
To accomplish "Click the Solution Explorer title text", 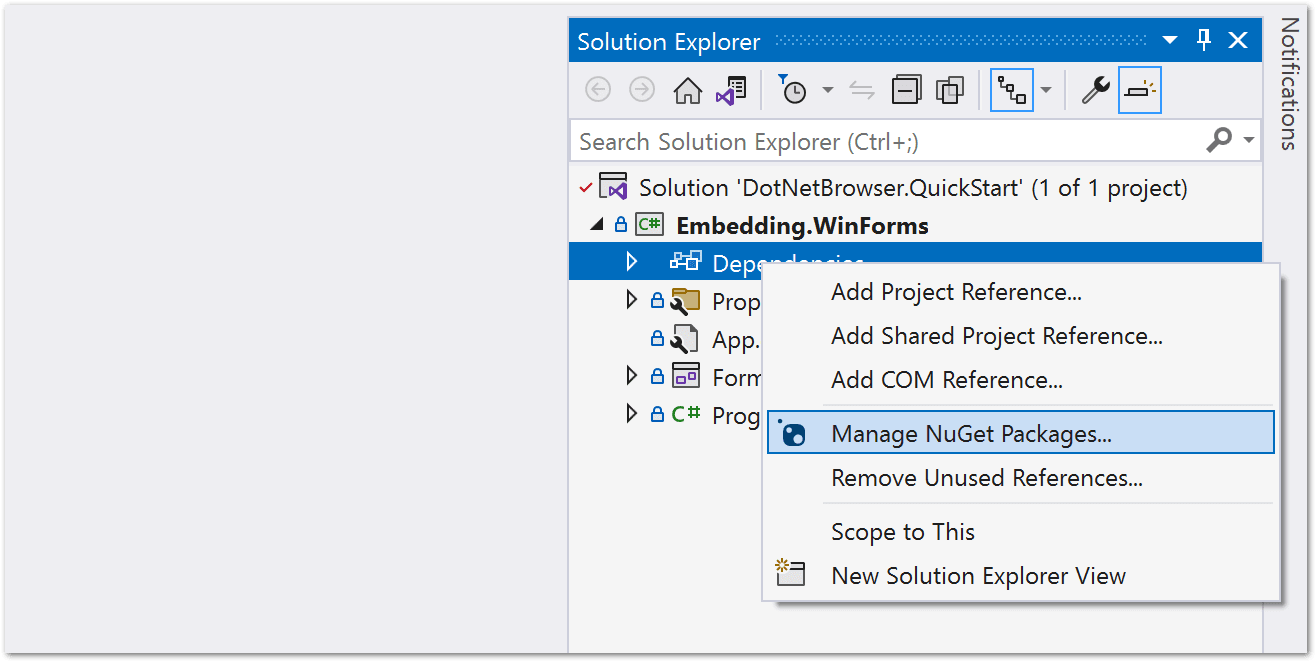I will [668, 42].
